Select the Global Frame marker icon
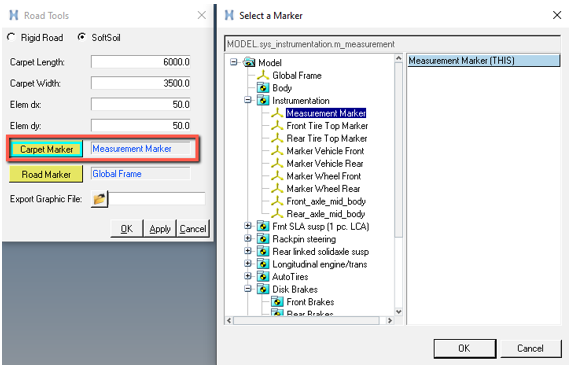574x369 pixels. 263,75
